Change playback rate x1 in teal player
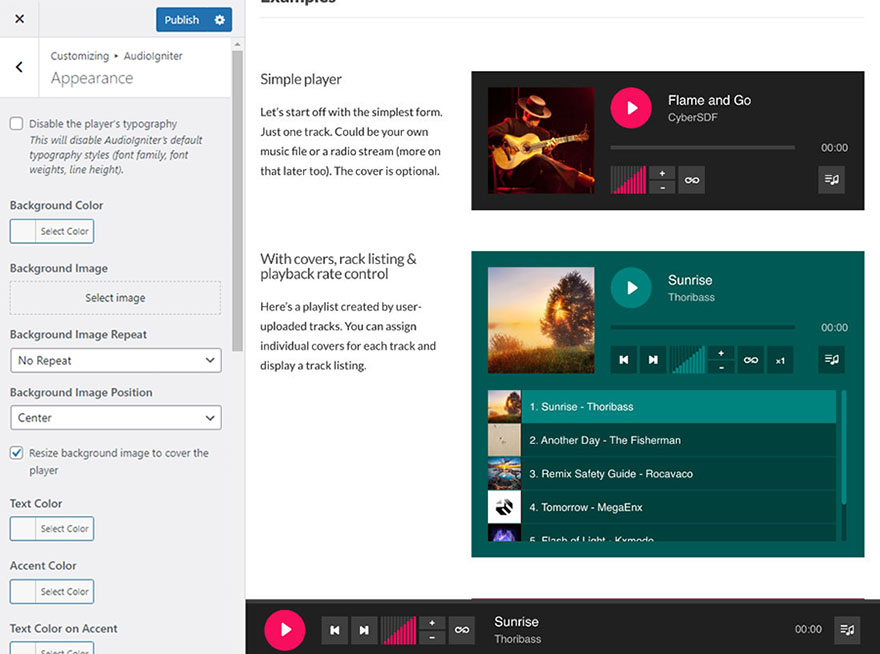This screenshot has width=880, height=654. (x=780, y=360)
